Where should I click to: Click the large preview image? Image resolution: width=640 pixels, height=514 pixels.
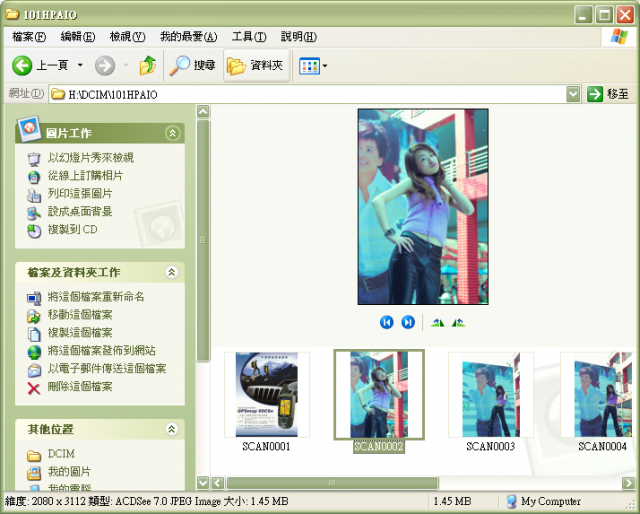423,207
